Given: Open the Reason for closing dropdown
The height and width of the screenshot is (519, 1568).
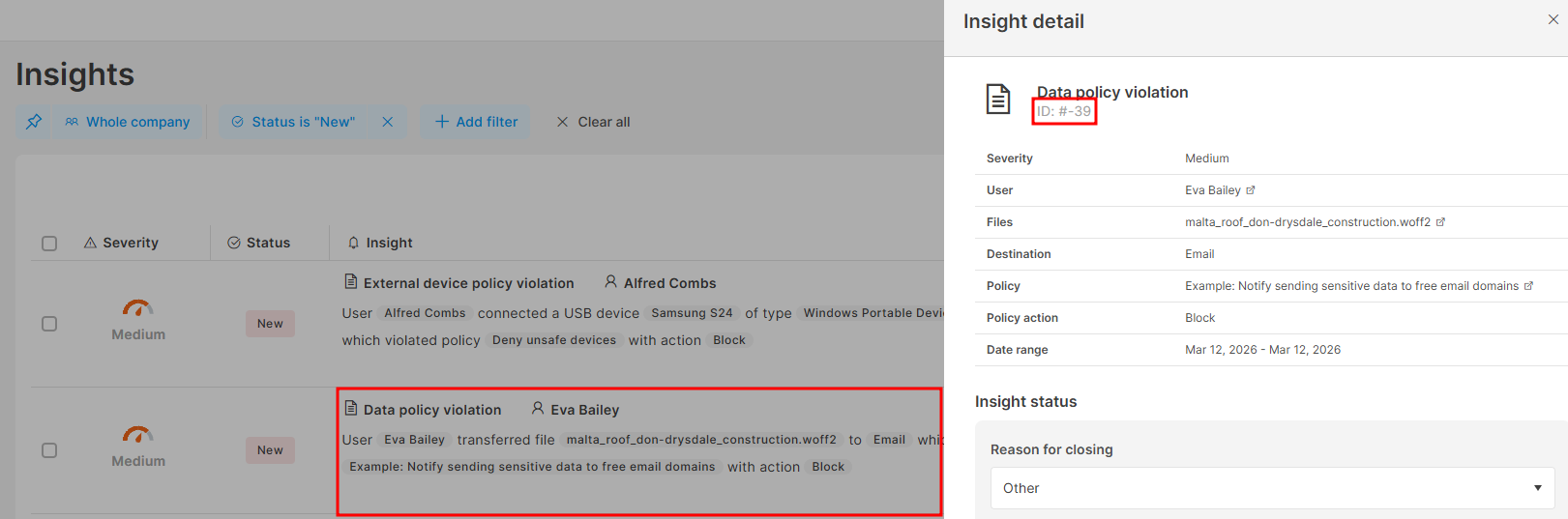Looking at the screenshot, I should click(x=1271, y=488).
